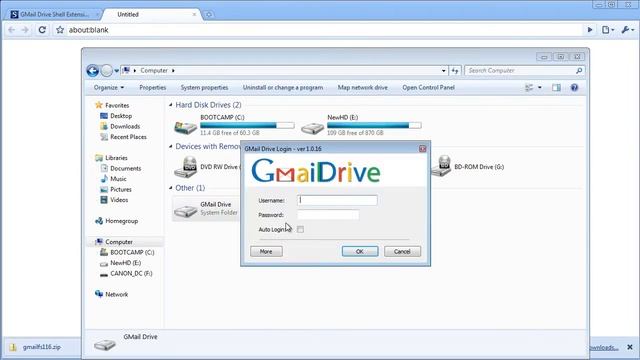Viewport: 640px width, 360px height.
Task: Open the view options dropdown arrow
Action: coord(540,87)
